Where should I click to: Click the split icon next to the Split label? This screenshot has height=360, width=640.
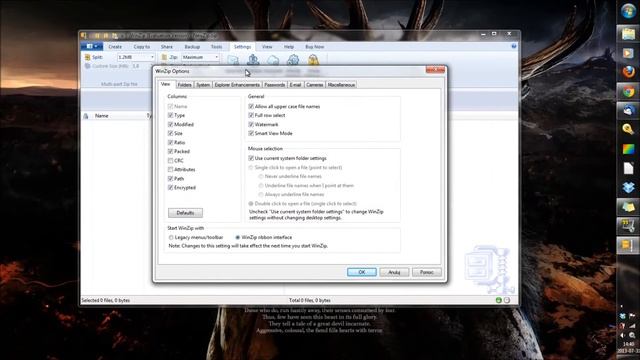87,57
